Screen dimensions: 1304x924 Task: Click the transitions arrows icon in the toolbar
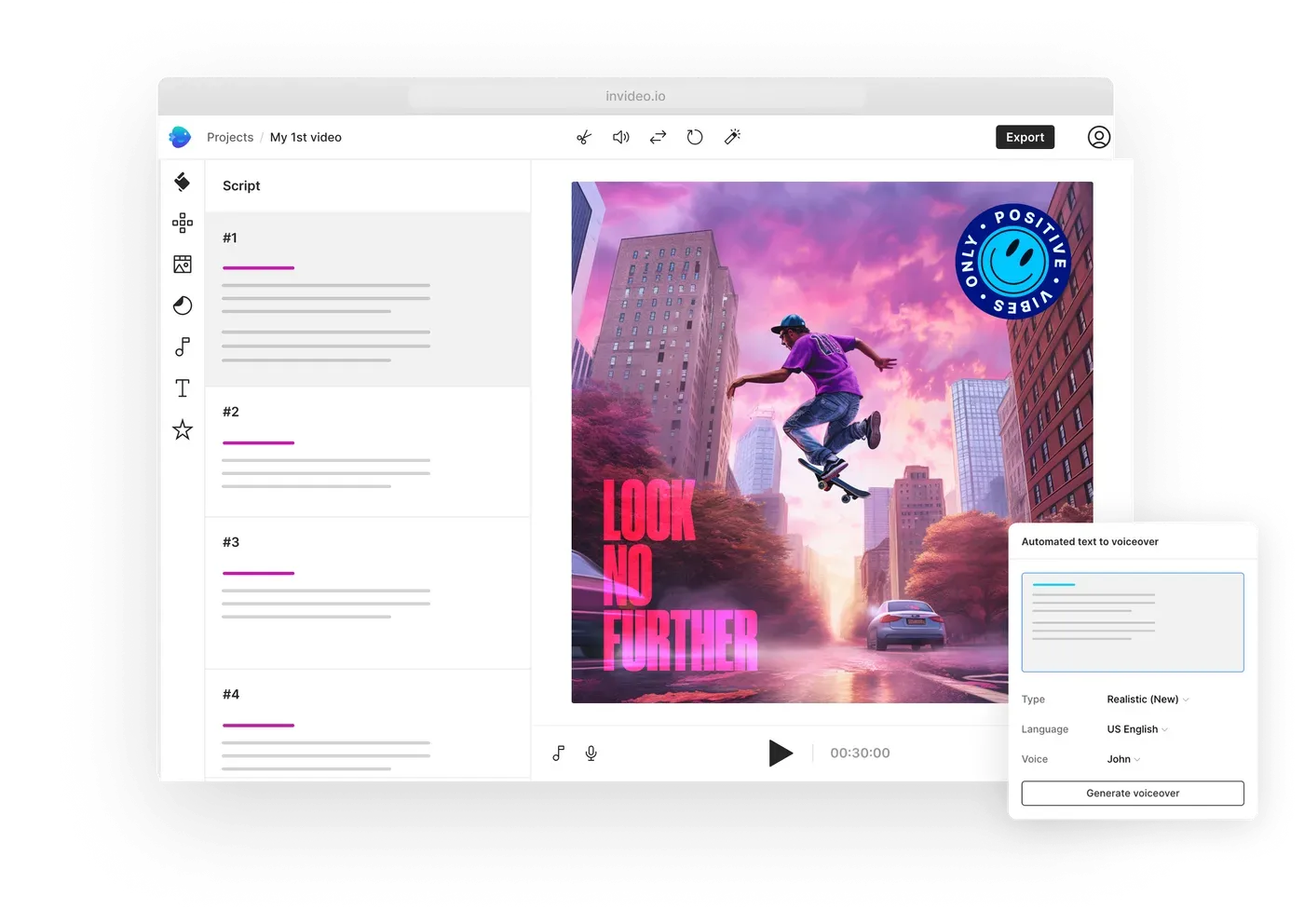pyautogui.click(x=658, y=137)
